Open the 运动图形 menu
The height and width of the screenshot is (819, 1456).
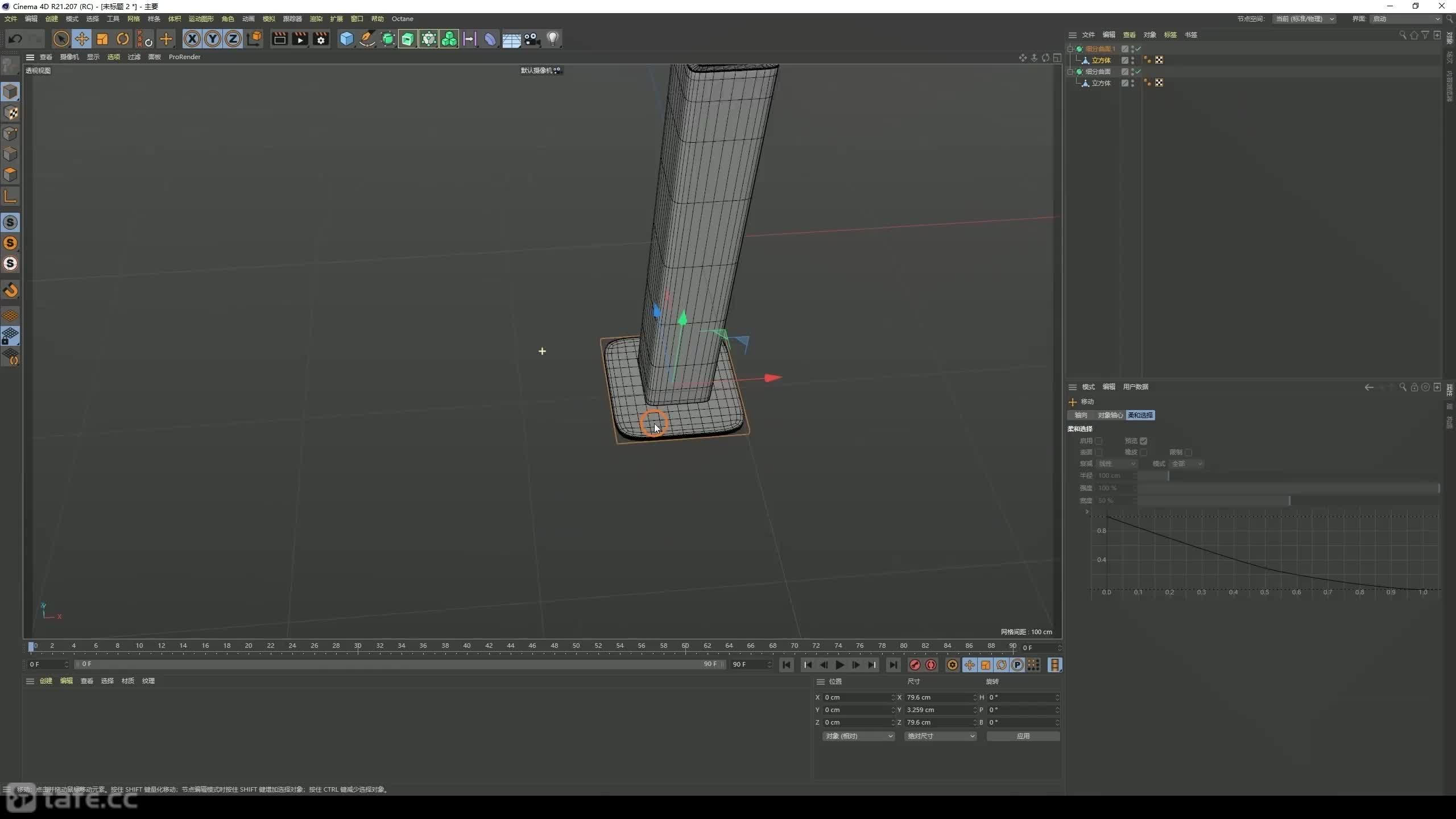click(x=201, y=19)
